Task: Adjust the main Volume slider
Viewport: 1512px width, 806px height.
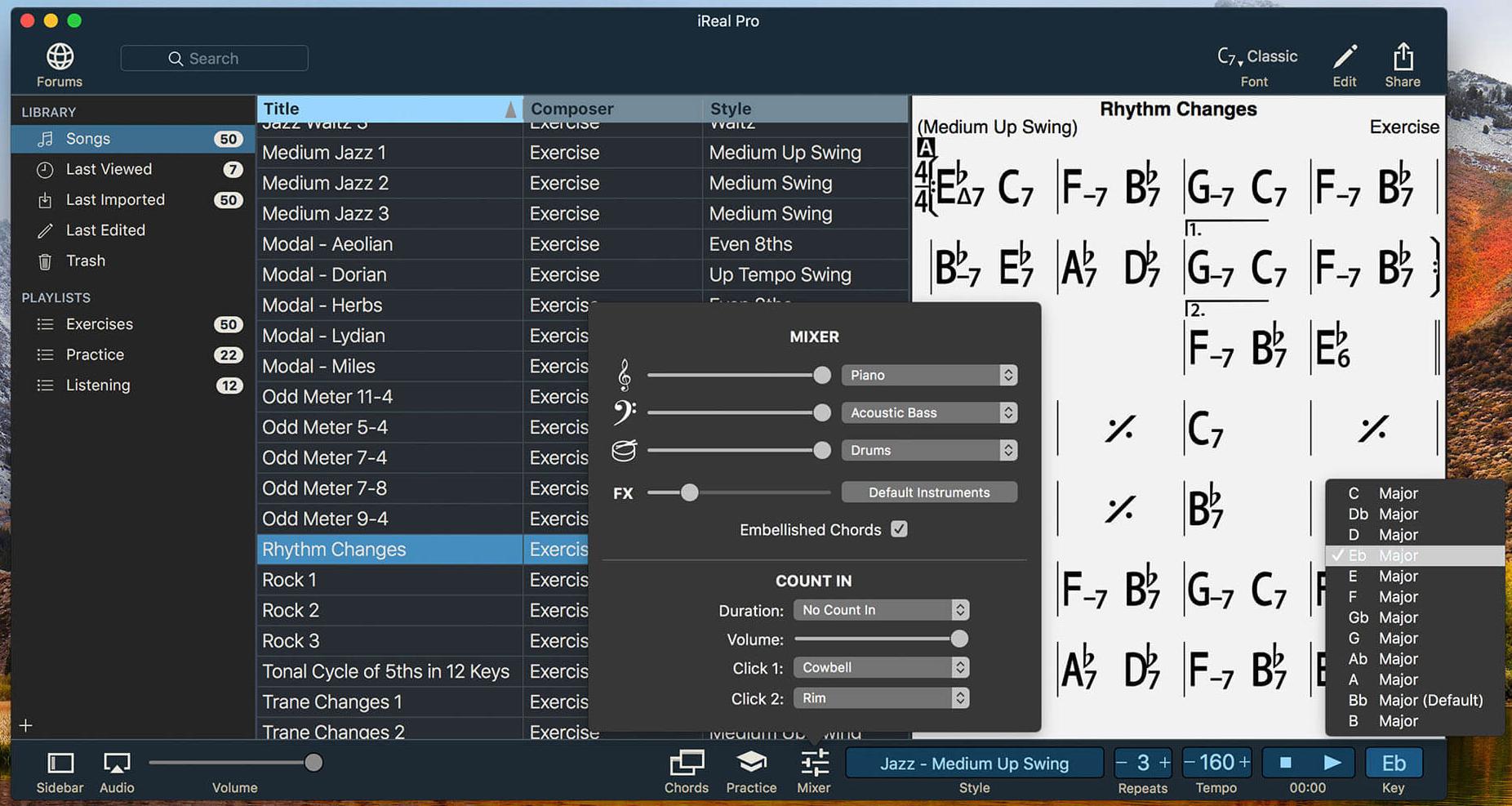Action: click(x=314, y=763)
